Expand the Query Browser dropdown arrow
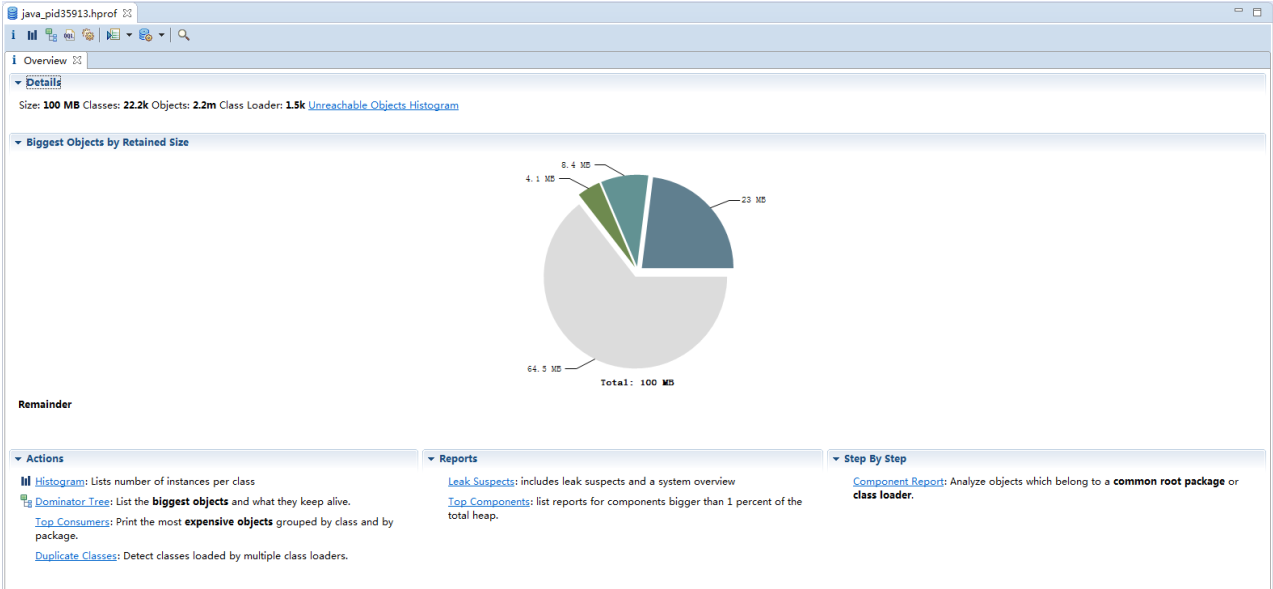 click(x=161, y=35)
